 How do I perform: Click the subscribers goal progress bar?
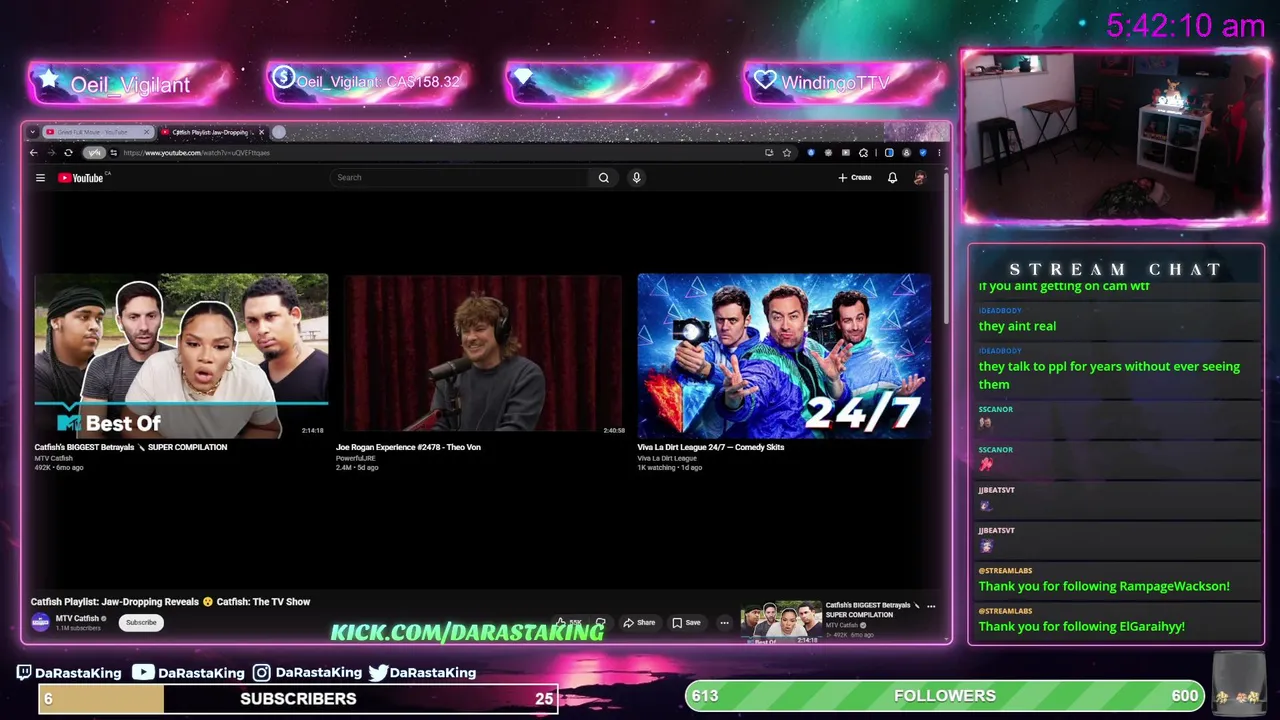[298, 699]
